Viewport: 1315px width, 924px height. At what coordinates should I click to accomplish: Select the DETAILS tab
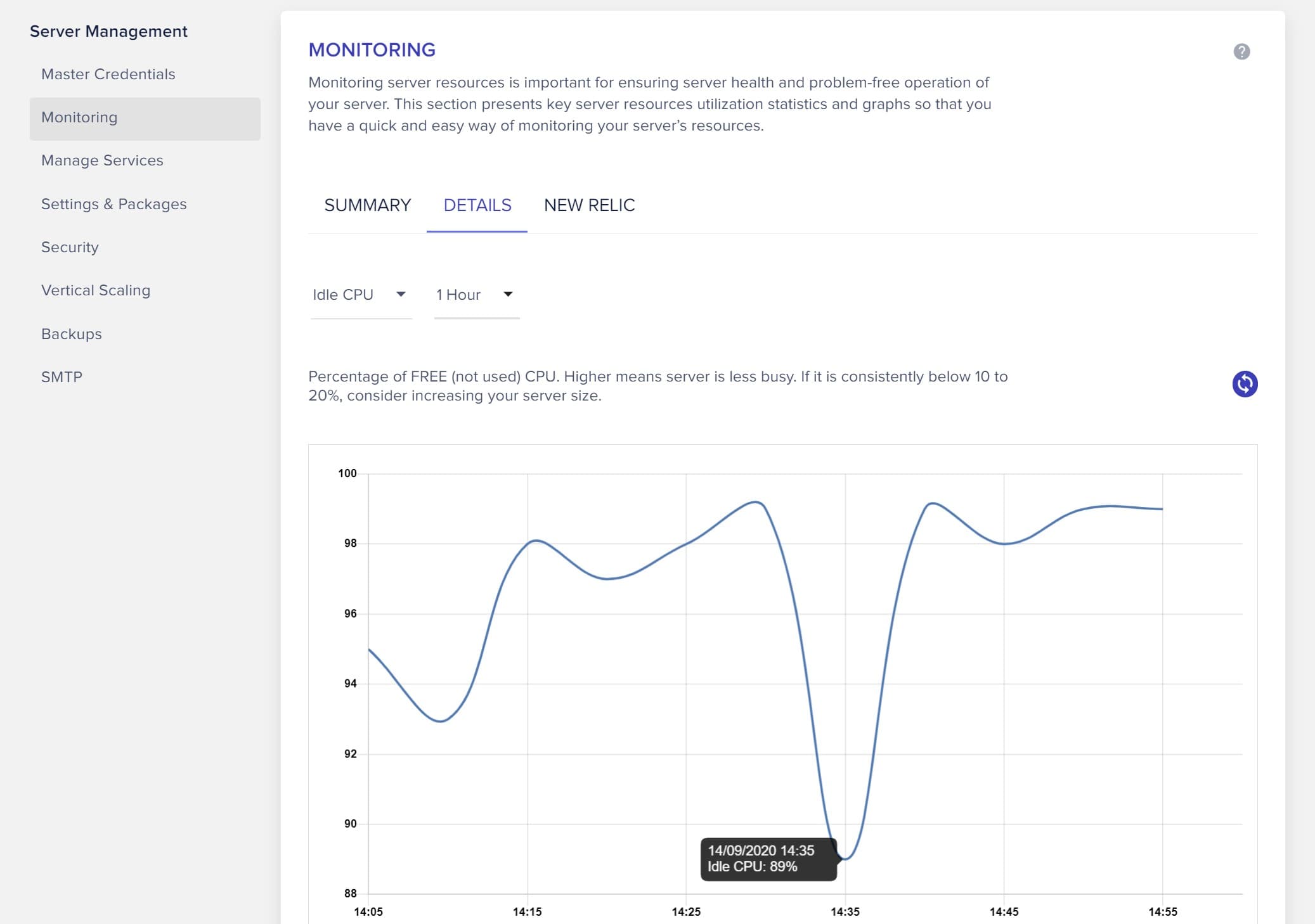(477, 205)
